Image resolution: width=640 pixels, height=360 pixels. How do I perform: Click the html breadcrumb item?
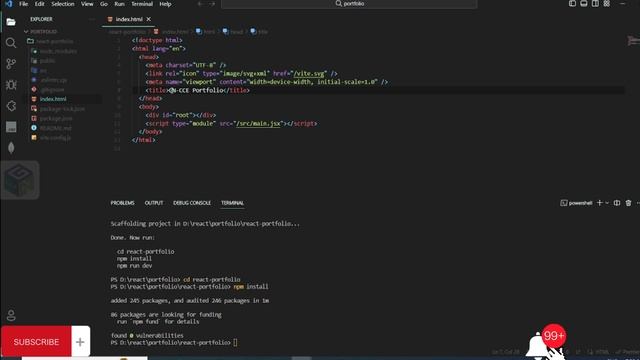tap(205, 31)
